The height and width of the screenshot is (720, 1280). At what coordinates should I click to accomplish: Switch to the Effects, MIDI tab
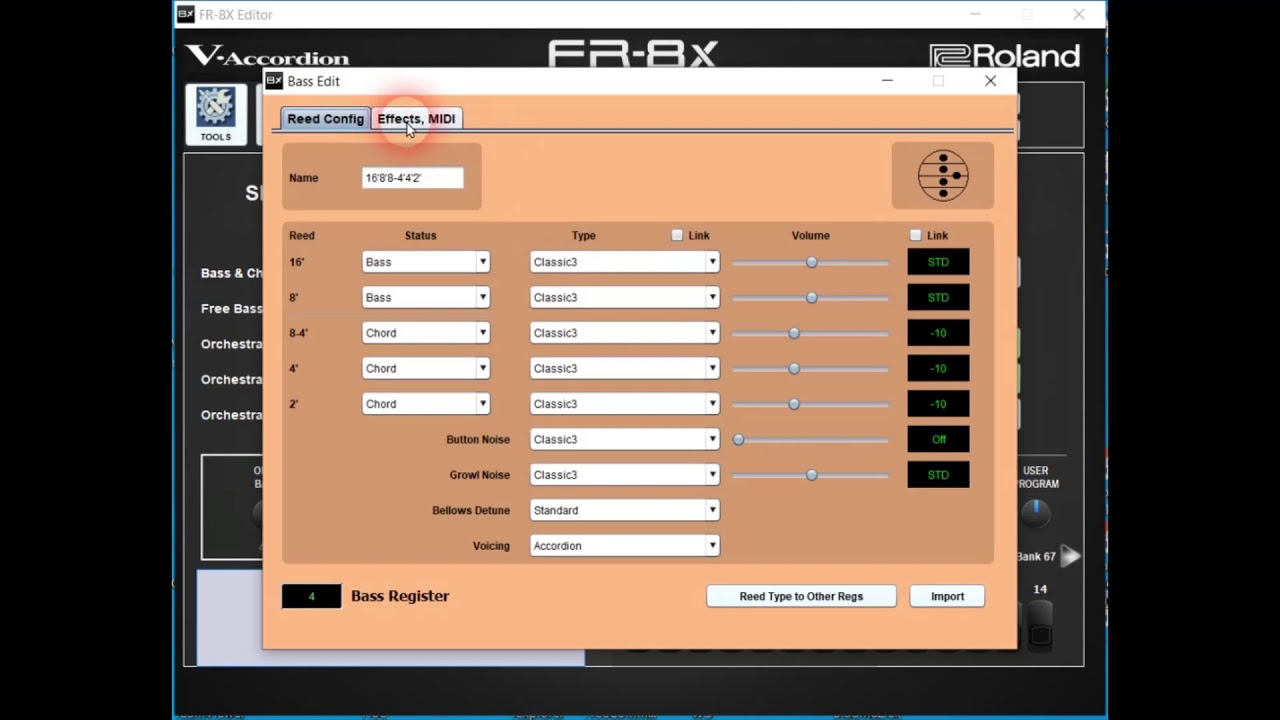pos(416,119)
